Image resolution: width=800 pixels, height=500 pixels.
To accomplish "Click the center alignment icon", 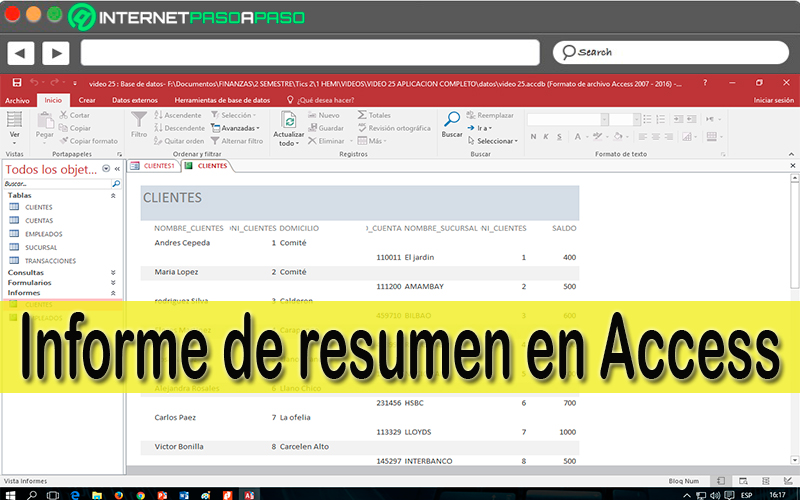I will 656,137.
